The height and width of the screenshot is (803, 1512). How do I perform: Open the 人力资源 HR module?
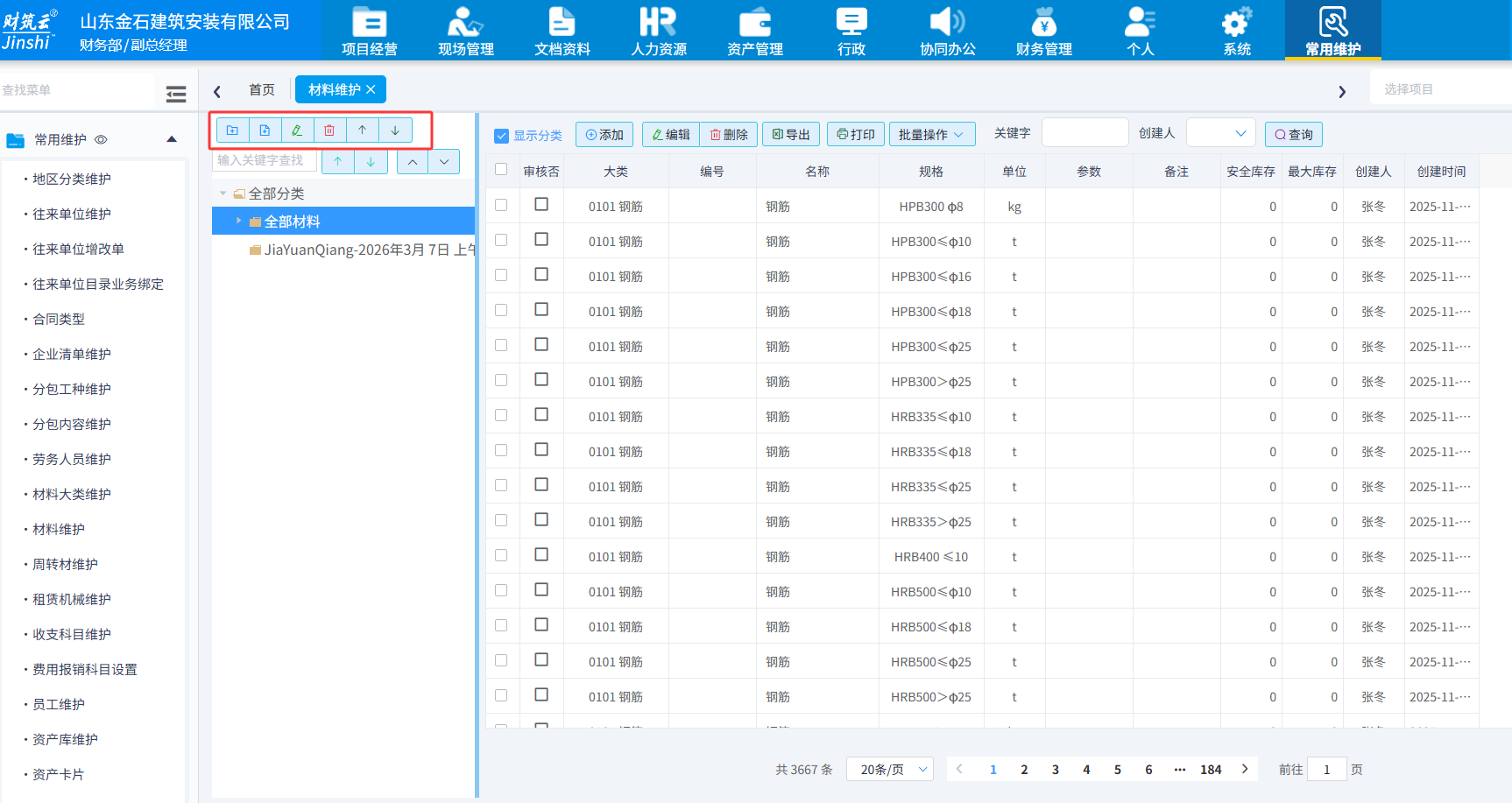659,32
